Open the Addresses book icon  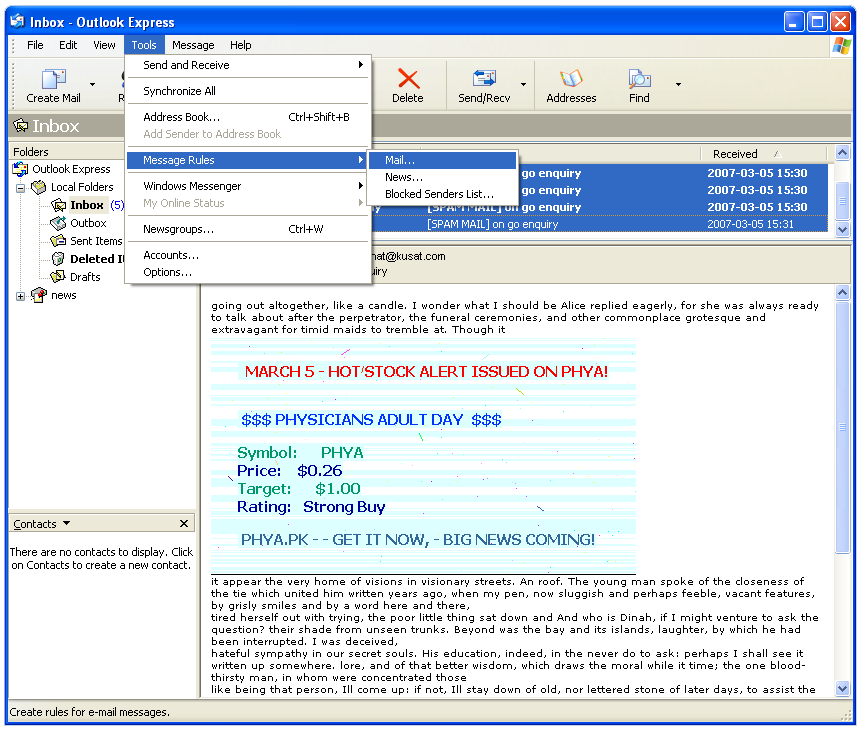tap(571, 79)
